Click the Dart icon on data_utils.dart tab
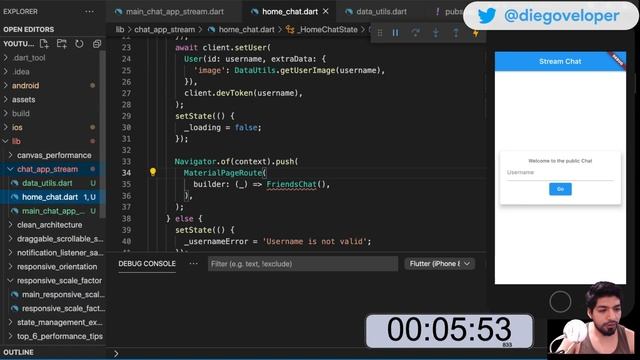Image resolution: width=640 pixels, height=360 pixels. tap(349, 12)
